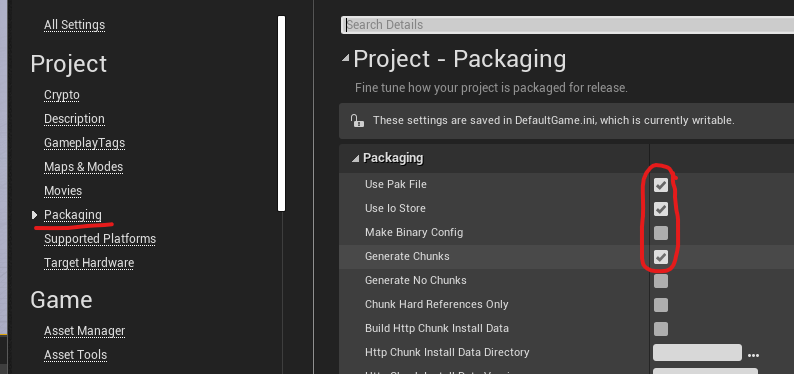Image resolution: width=794 pixels, height=374 pixels.
Task: Open the Description settings page
Action: point(74,118)
